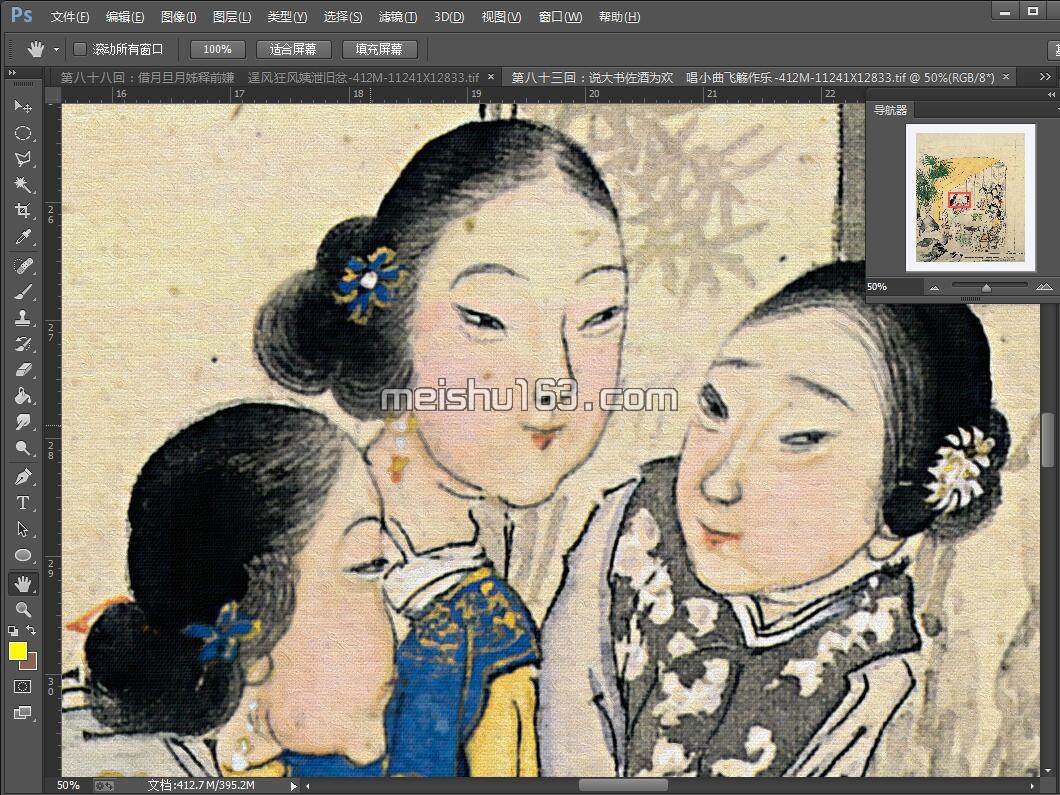The image size is (1060, 795).
Task: Click the status bar 50% zoom field
Action: pyautogui.click(x=68, y=786)
